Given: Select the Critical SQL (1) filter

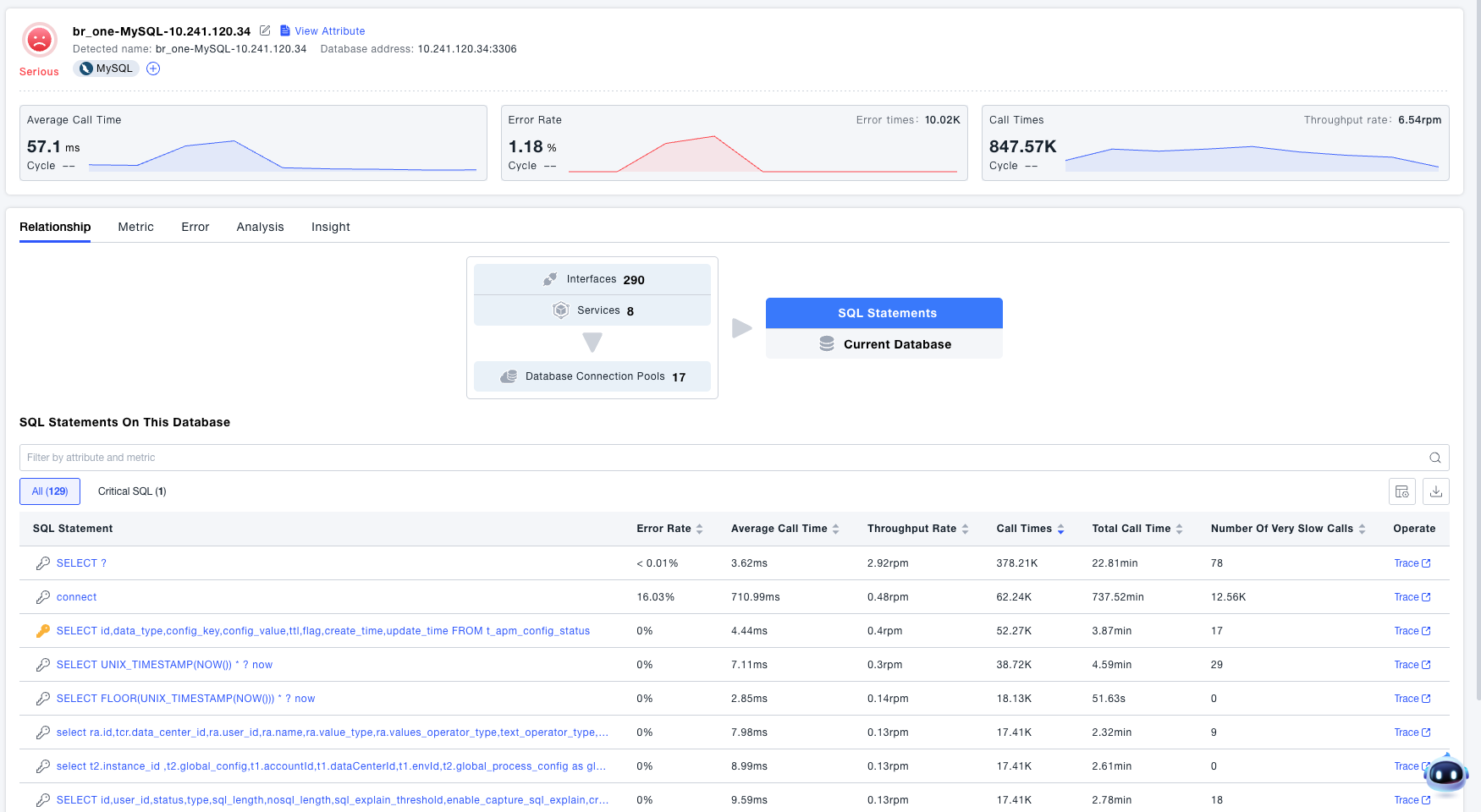Looking at the screenshot, I should coord(132,491).
